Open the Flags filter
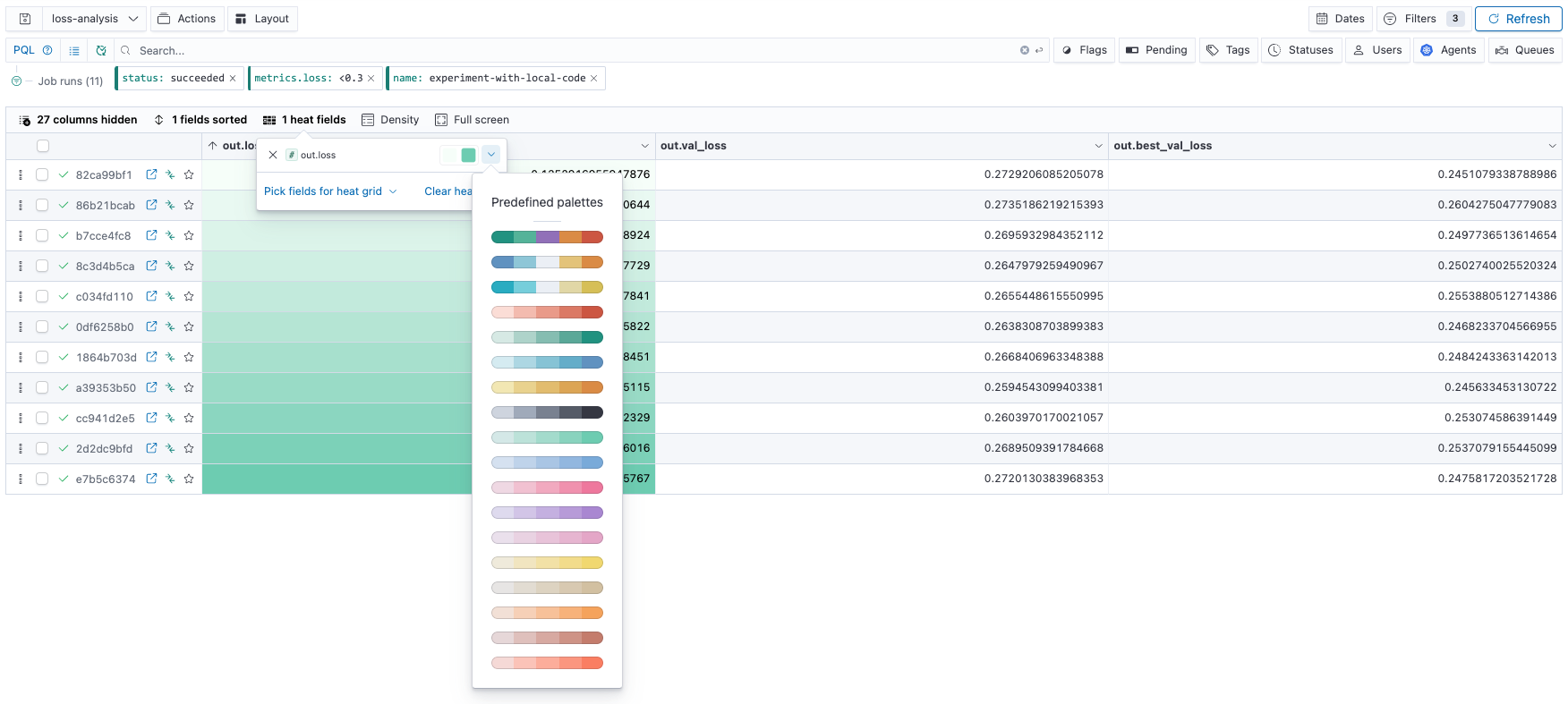 pos(1085,50)
